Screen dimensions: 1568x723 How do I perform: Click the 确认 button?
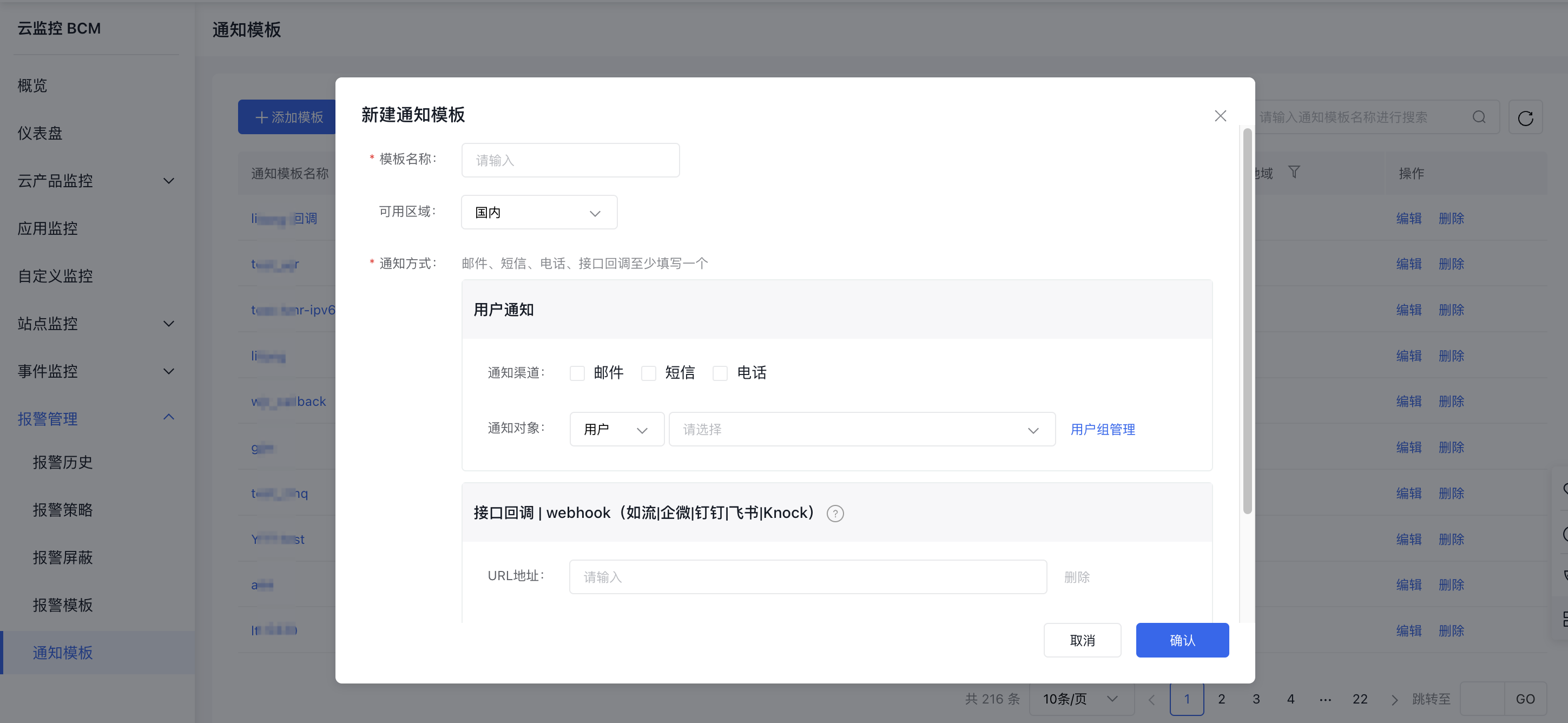click(1182, 640)
